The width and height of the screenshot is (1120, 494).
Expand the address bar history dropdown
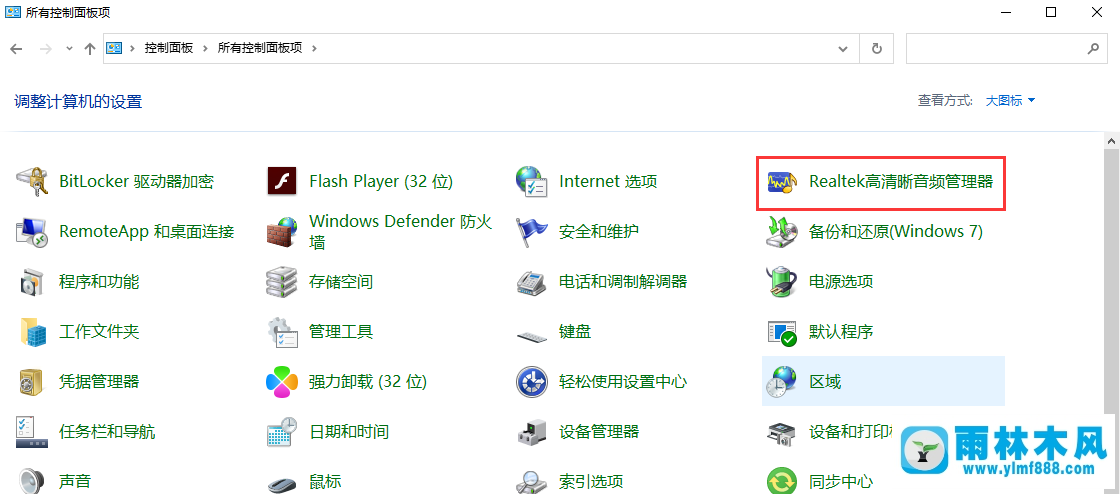click(842, 49)
